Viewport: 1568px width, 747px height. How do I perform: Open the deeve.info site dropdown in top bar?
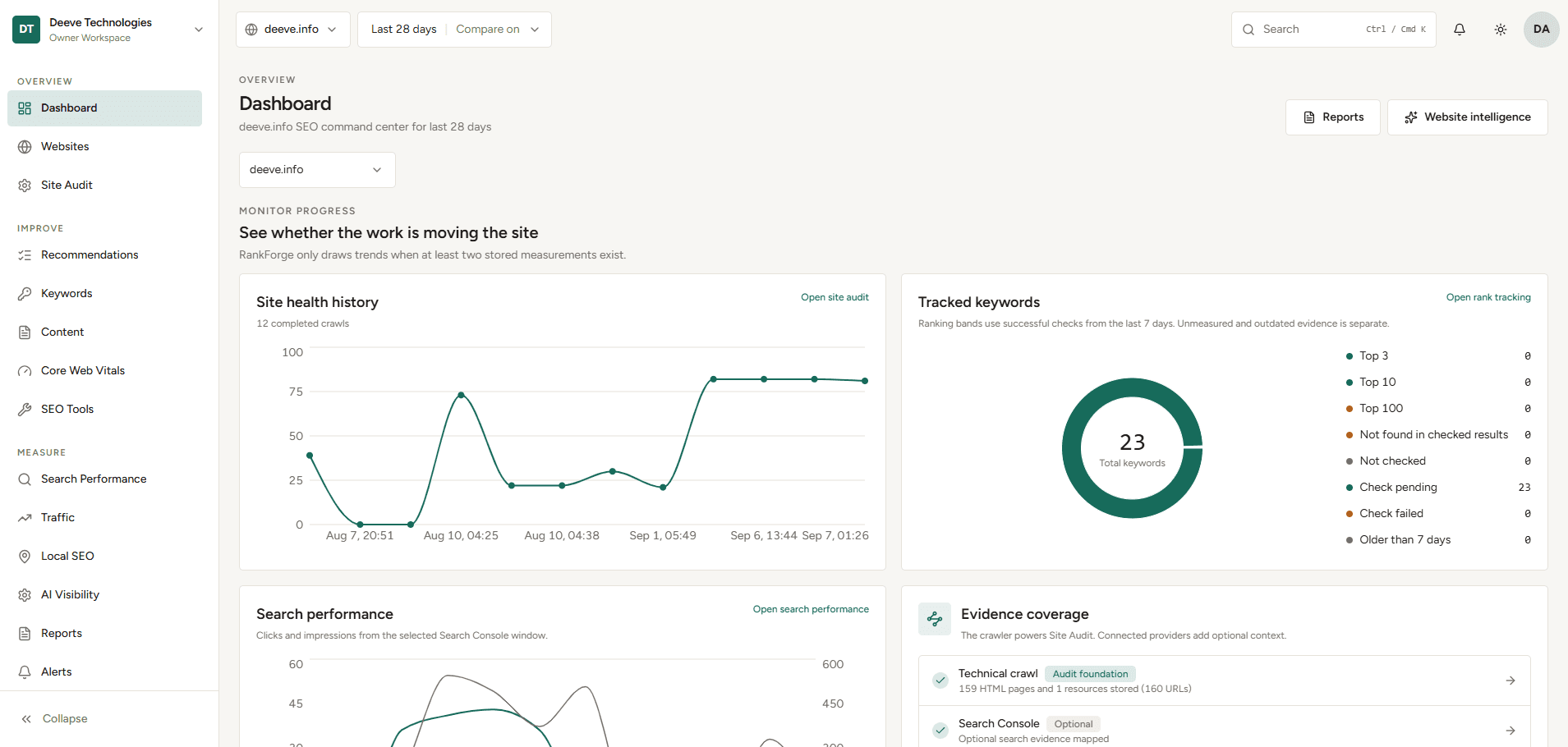click(292, 30)
